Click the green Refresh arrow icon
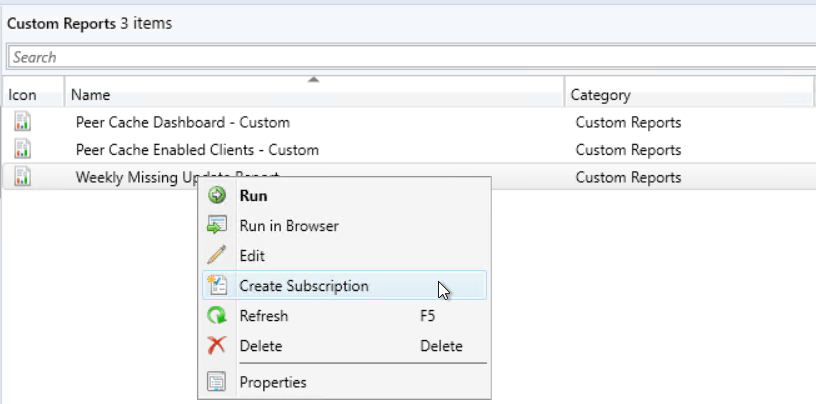This screenshot has width=816, height=404. pyautogui.click(x=216, y=316)
